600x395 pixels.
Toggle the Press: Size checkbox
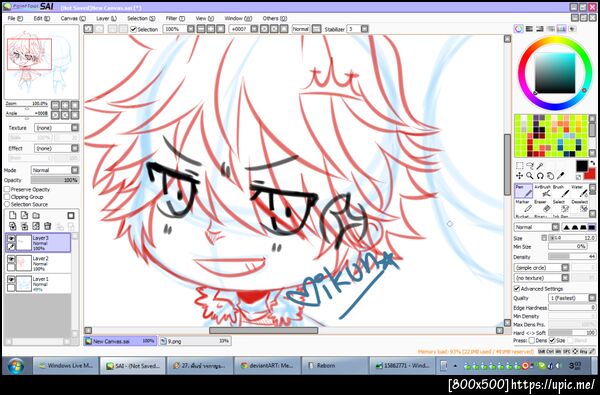pyautogui.click(x=552, y=340)
